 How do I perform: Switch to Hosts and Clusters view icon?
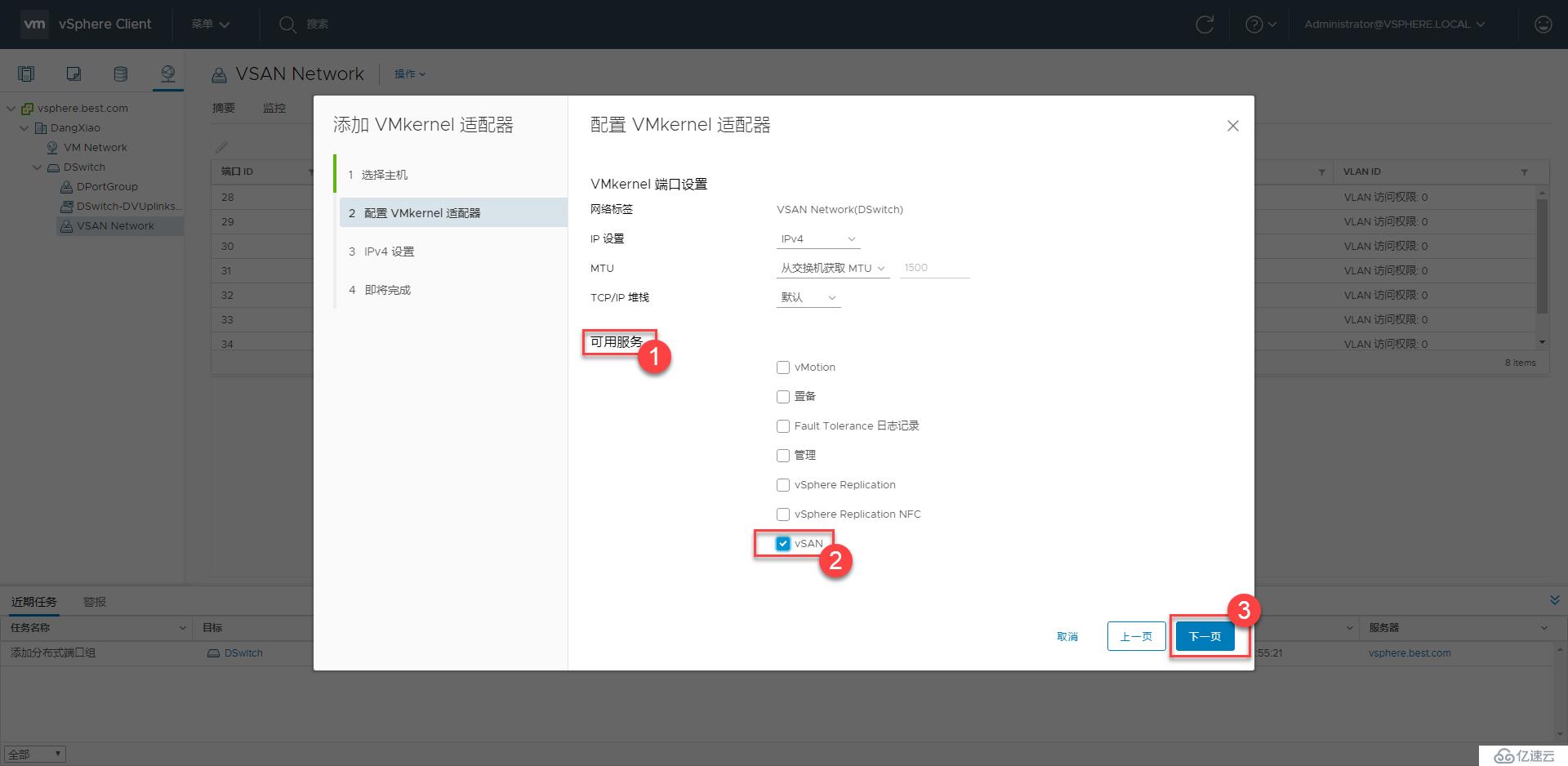[26, 74]
